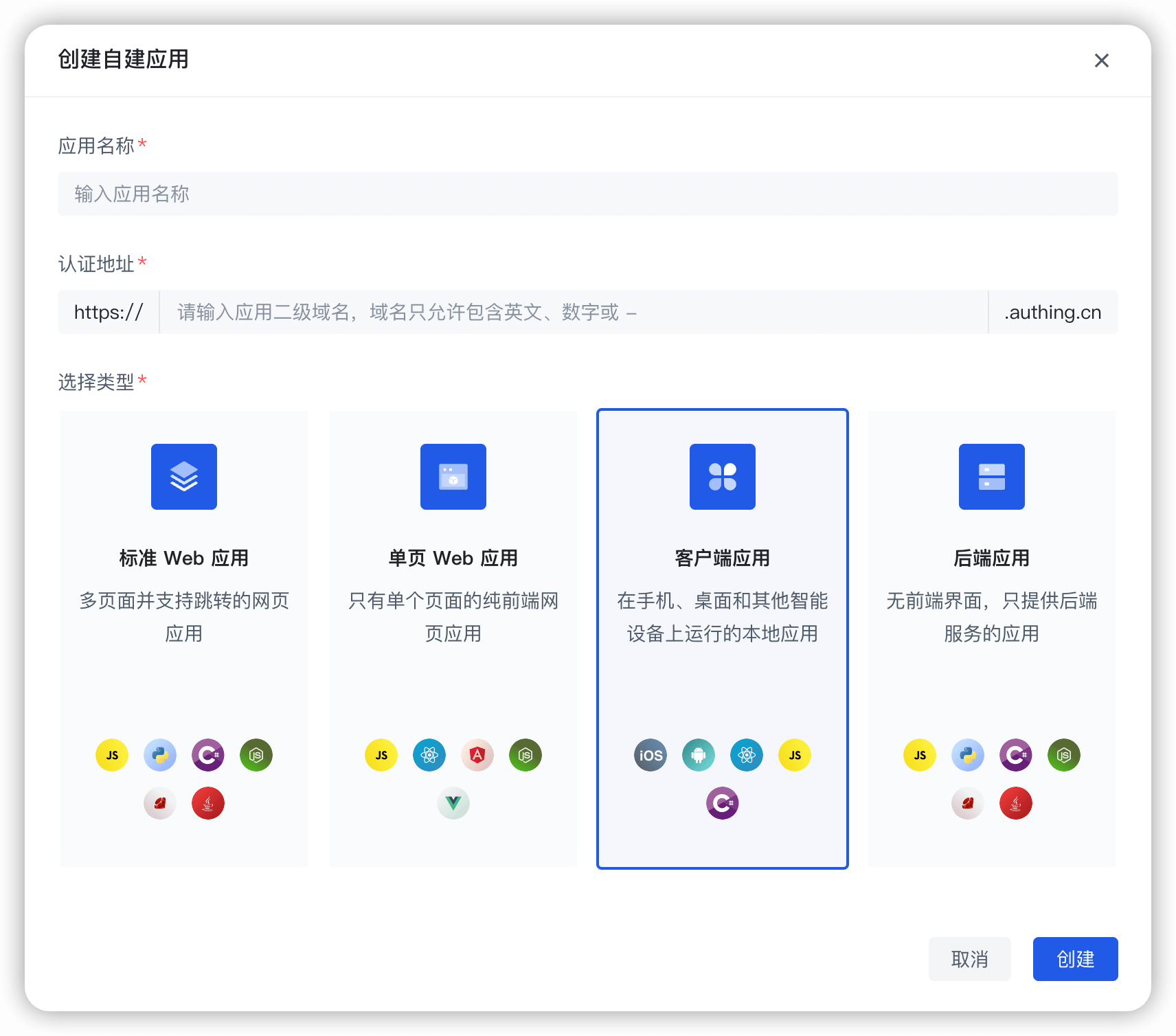
Task: Click the React icon under 单页 Web 应用
Action: tap(429, 755)
